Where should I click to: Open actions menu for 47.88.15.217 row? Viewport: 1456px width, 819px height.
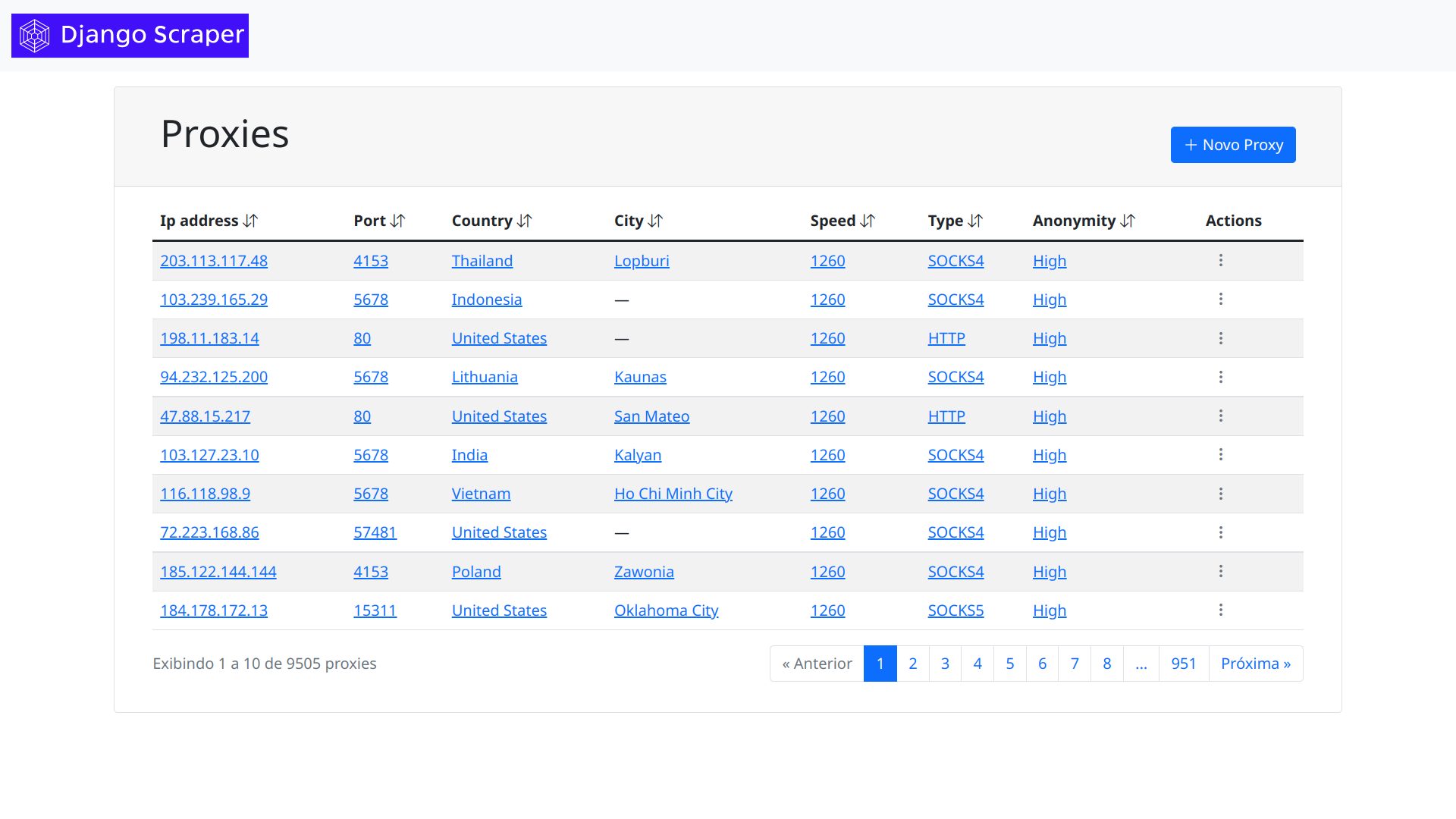point(1221,416)
